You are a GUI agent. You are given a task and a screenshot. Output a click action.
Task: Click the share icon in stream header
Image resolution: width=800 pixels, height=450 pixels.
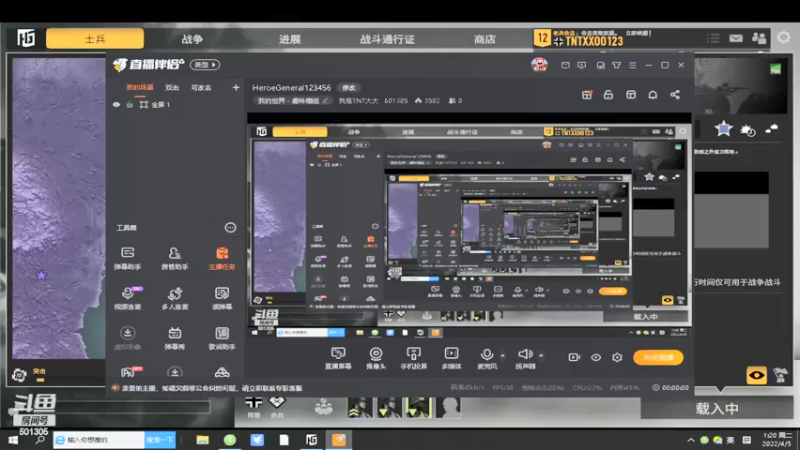675,95
